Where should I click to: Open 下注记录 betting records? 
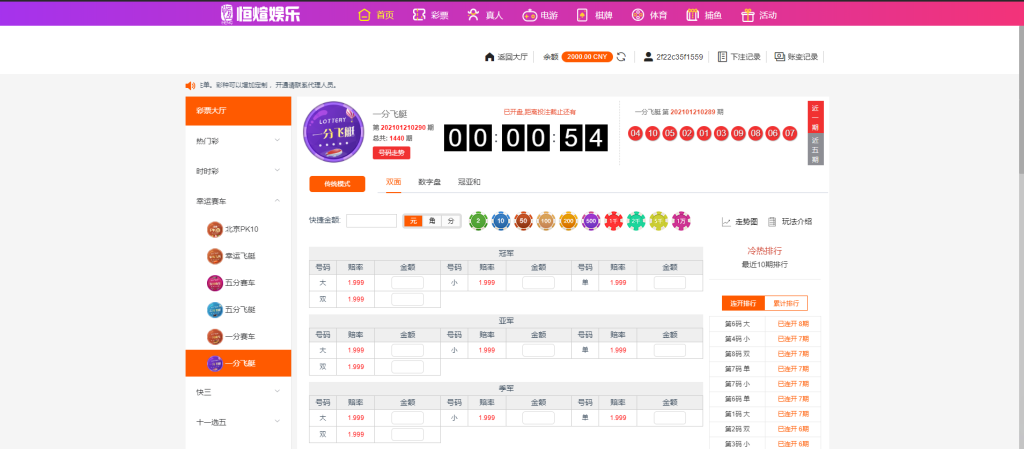[x=739, y=57]
